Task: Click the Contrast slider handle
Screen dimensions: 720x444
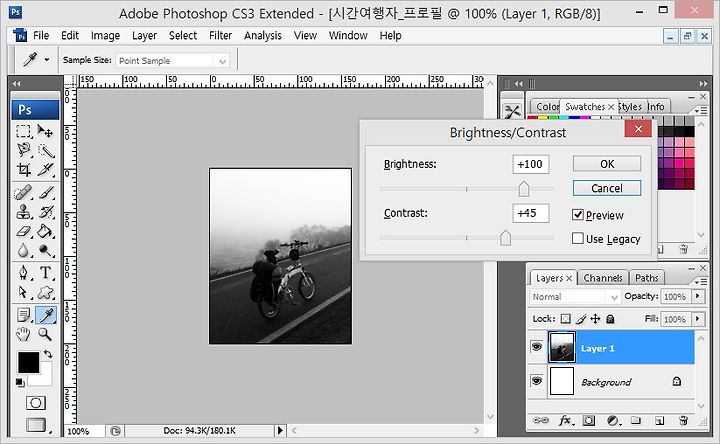Action: coord(506,238)
